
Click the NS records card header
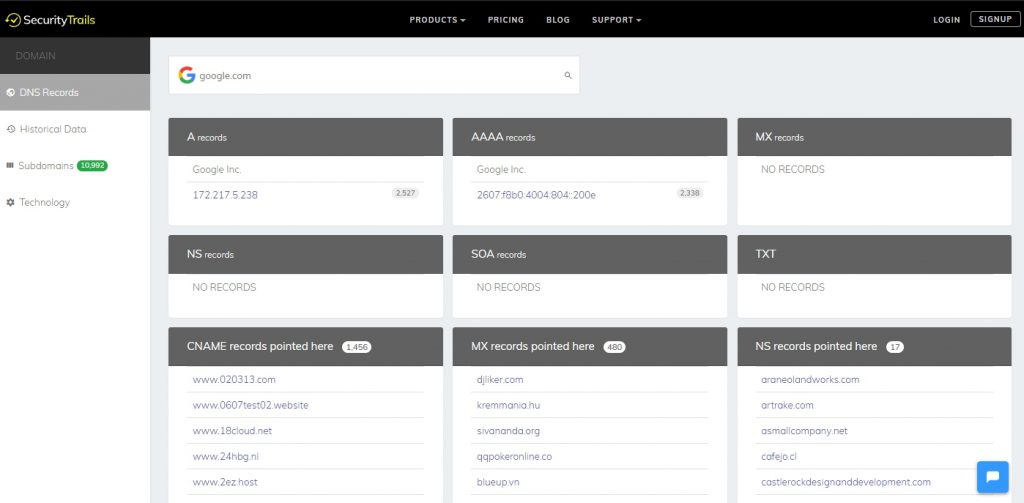click(306, 254)
